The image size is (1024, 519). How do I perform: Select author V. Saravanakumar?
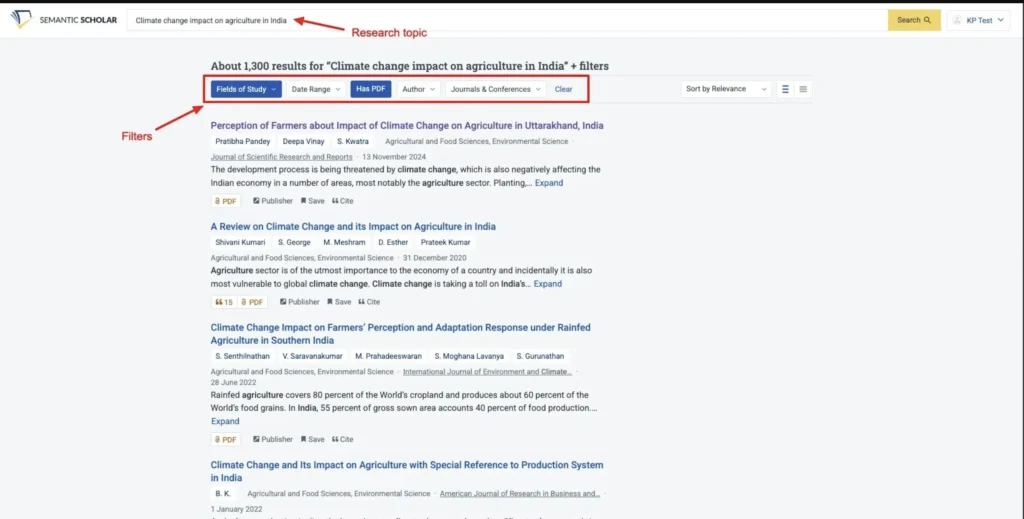point(312,356)
